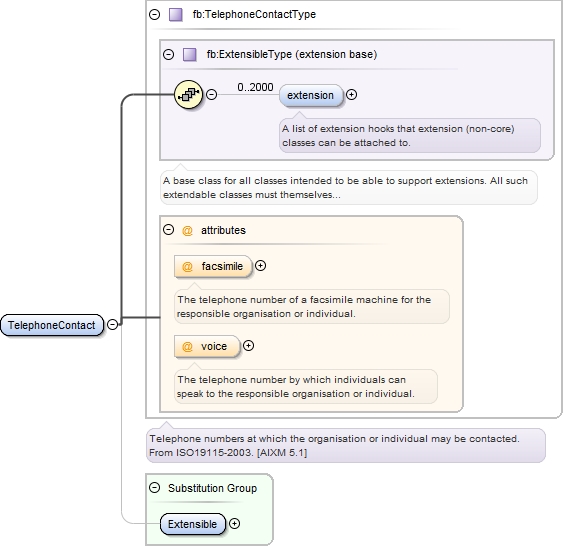Collapse the fb:TelephoneContactType box
564x547 pixels.
(x=155, y=14)
